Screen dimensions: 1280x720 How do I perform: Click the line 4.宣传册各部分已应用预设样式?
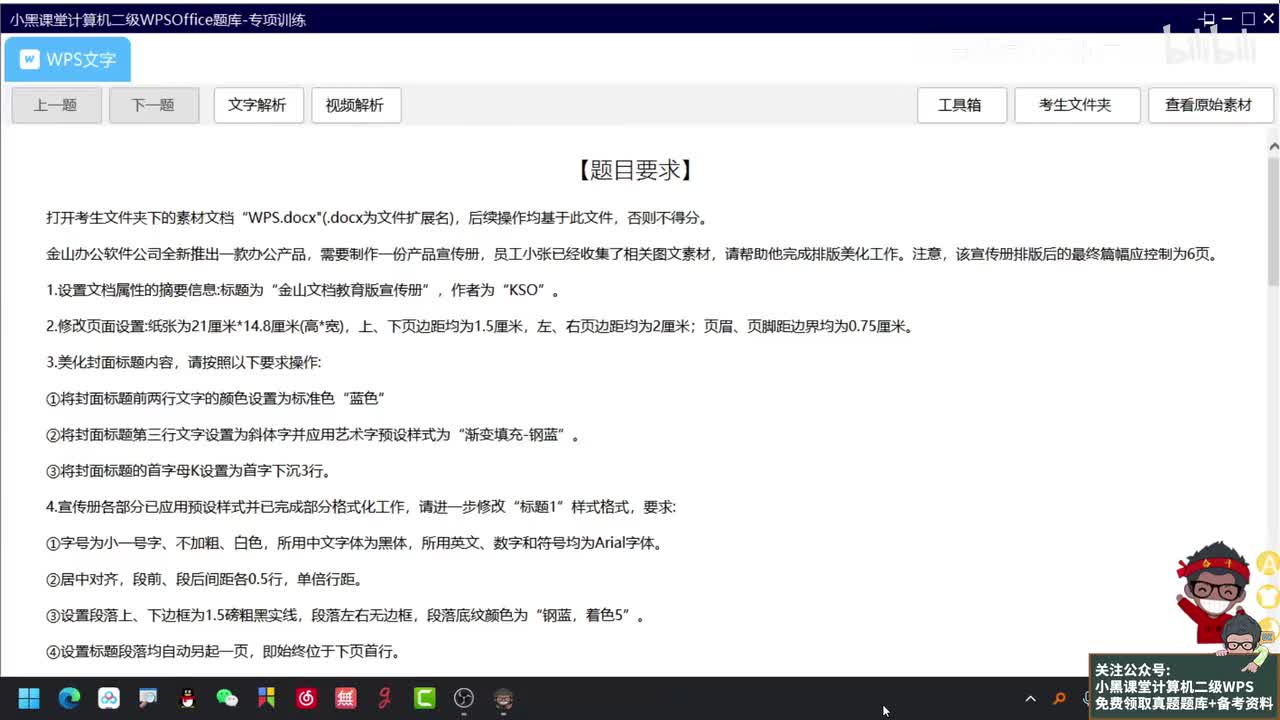(x=361, y=507)
